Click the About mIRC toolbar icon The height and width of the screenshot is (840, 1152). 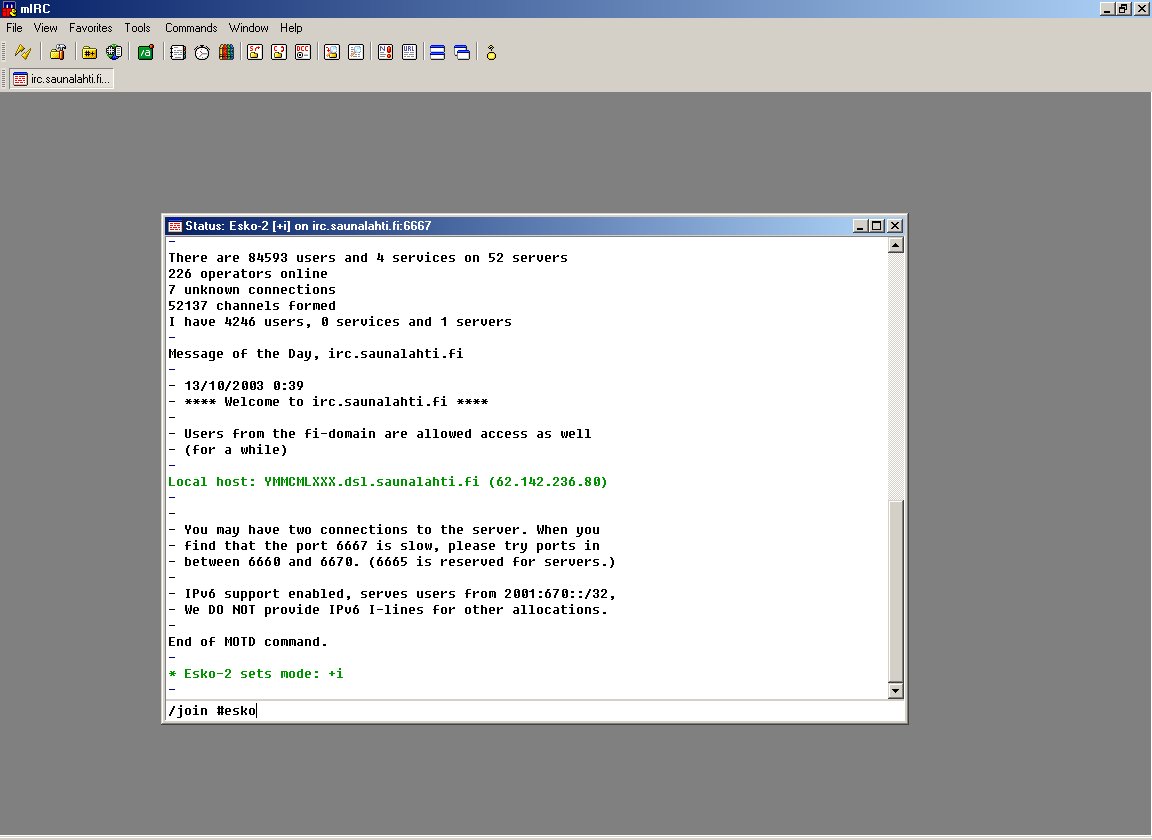click(x=491, y=52)
